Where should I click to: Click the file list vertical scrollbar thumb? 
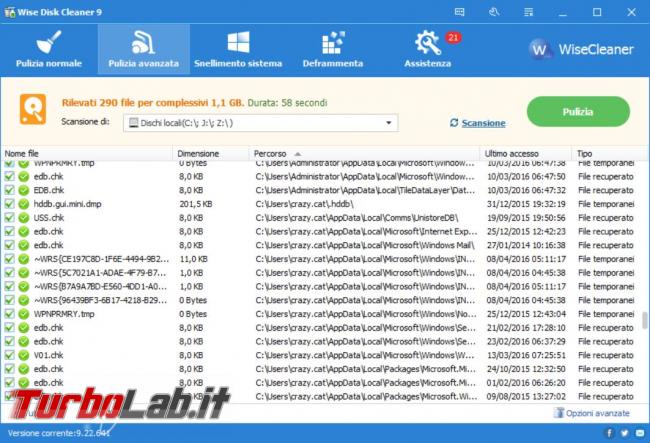[x=645, y=320]
